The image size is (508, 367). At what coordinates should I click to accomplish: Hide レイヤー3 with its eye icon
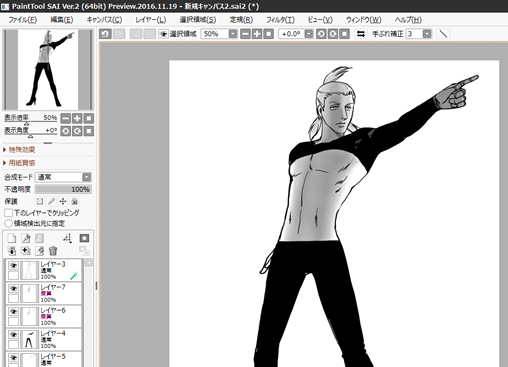(13, 265)
